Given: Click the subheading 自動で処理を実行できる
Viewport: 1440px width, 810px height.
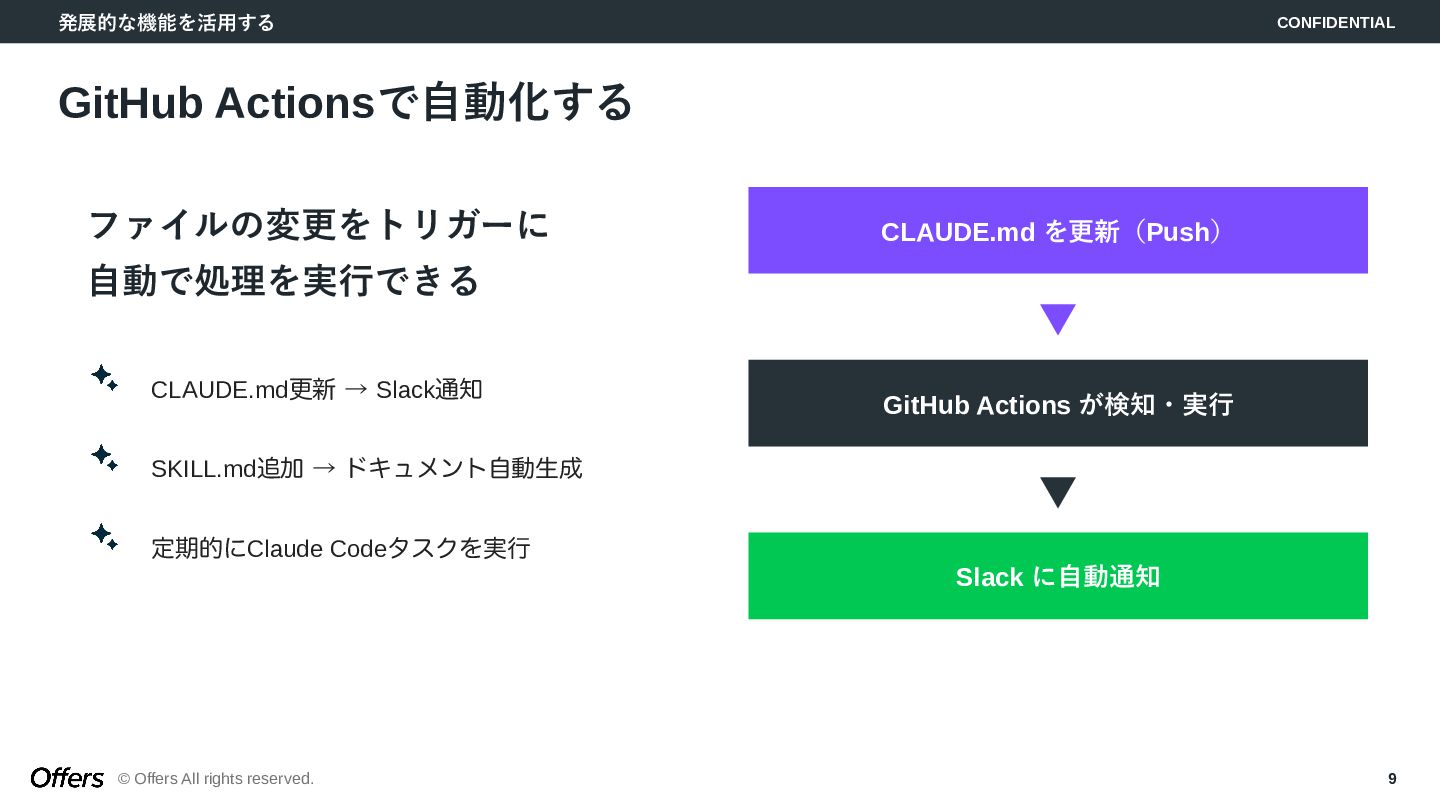Looking at the screenshot, I should (284, 281).
